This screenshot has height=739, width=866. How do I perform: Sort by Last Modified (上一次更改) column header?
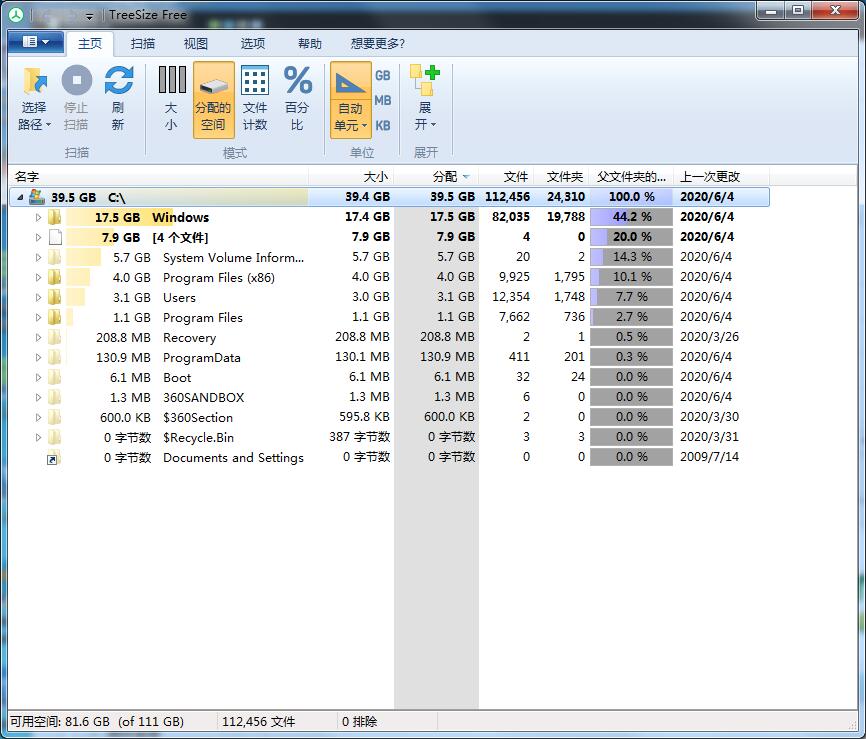(x=710, y=176)
